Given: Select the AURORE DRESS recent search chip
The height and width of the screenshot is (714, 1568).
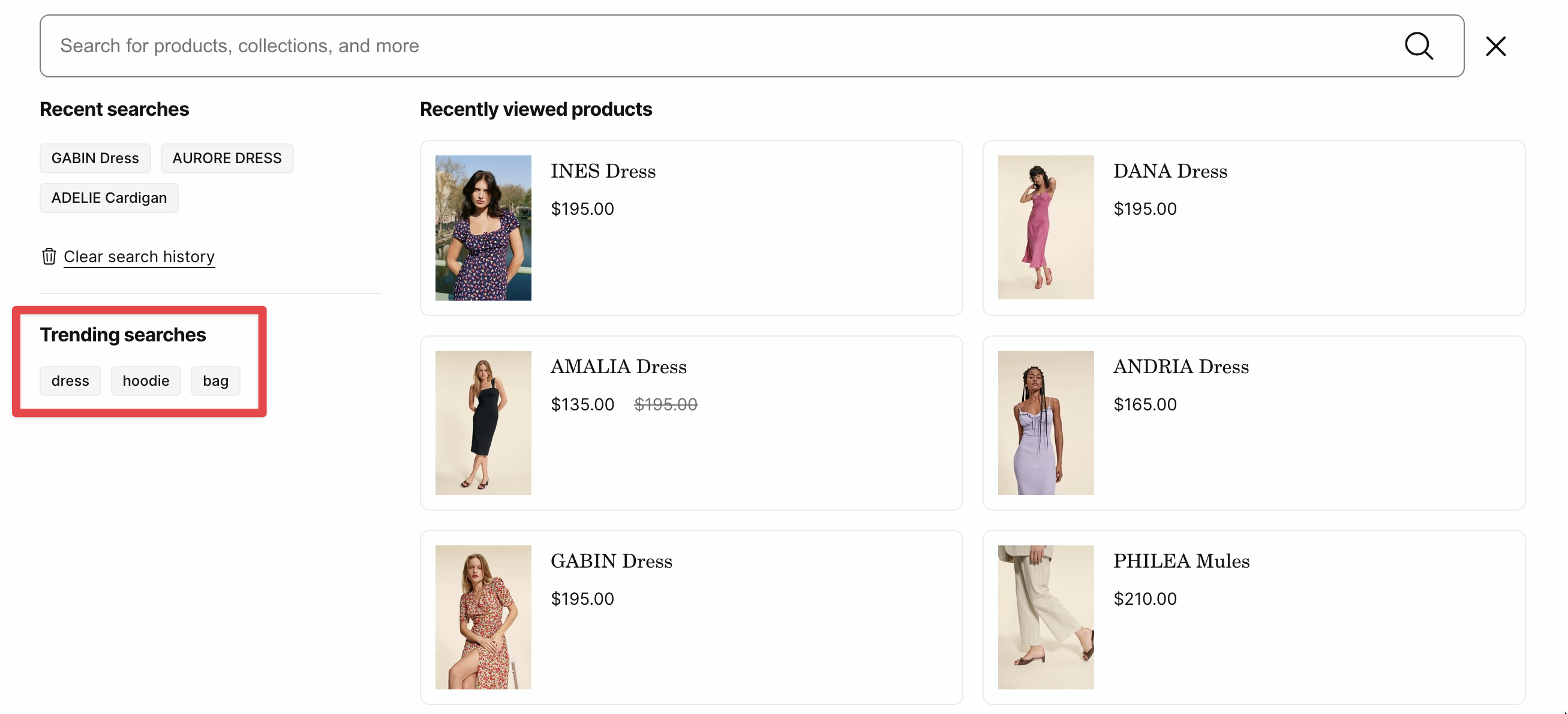Looking at the screenshot, I should tap(226, 158).
